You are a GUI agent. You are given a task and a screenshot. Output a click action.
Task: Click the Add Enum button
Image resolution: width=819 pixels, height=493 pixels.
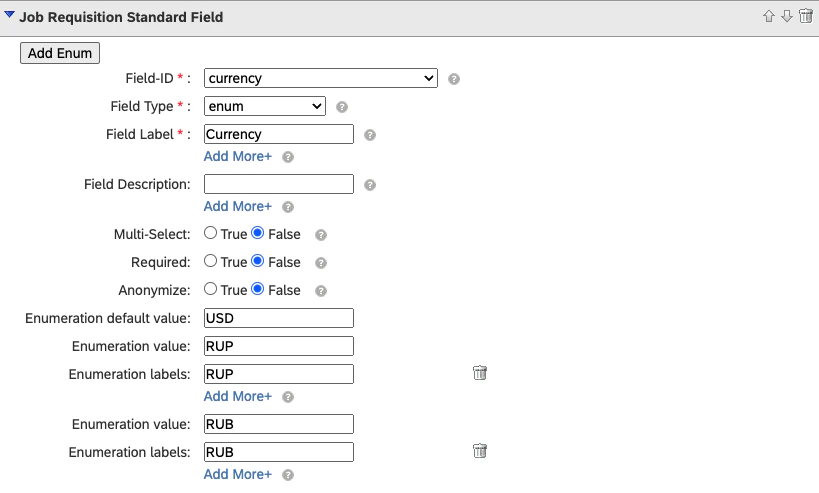click(x=60, y=53)
